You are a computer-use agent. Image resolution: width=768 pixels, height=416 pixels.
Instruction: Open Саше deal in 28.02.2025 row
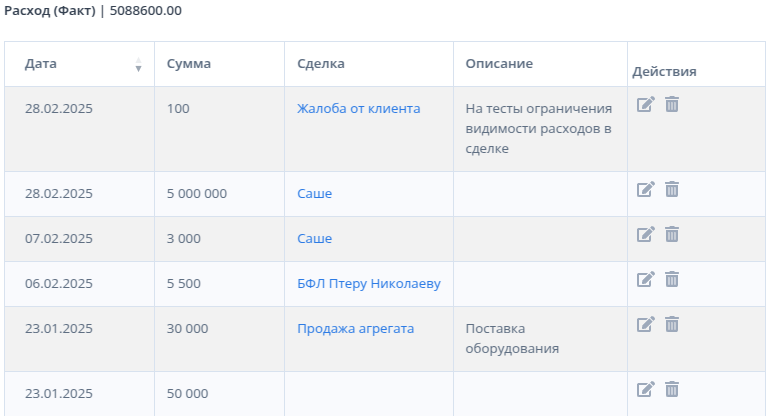point(314,194)
